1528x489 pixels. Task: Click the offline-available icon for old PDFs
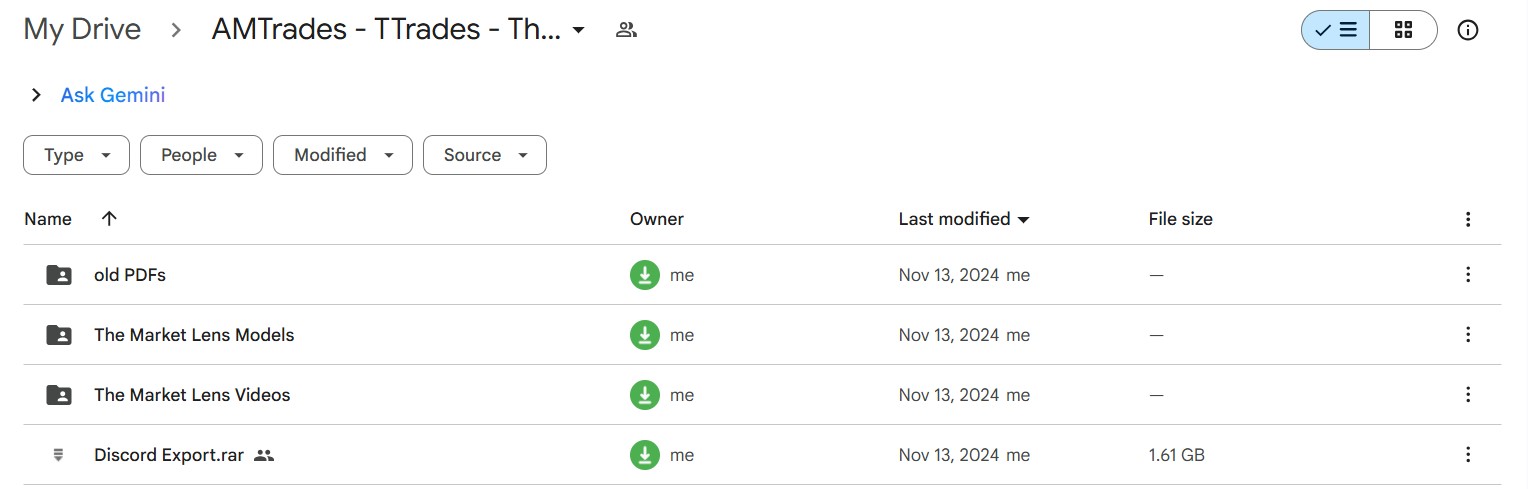[x=645, y=275]
